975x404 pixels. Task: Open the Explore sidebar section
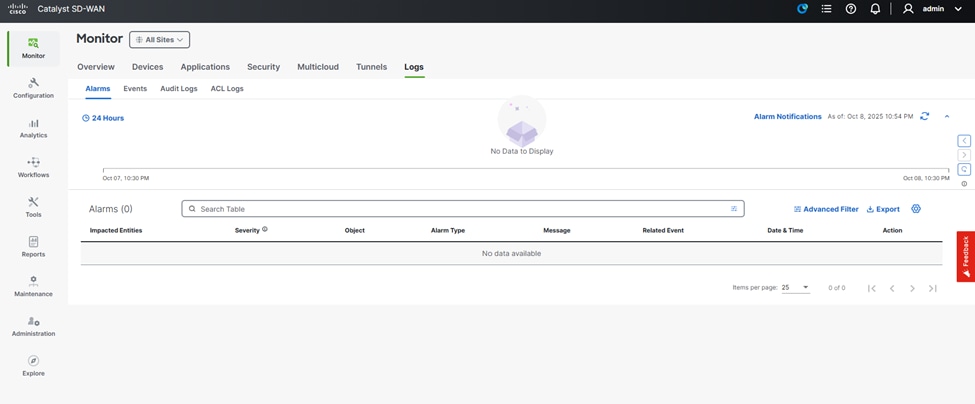coord(34,366)
